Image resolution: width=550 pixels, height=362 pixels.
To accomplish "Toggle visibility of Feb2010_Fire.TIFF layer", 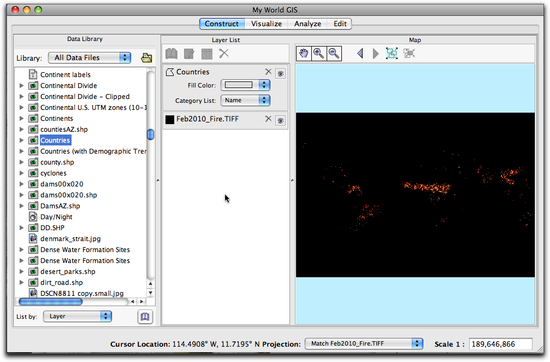I will (280, 121).
